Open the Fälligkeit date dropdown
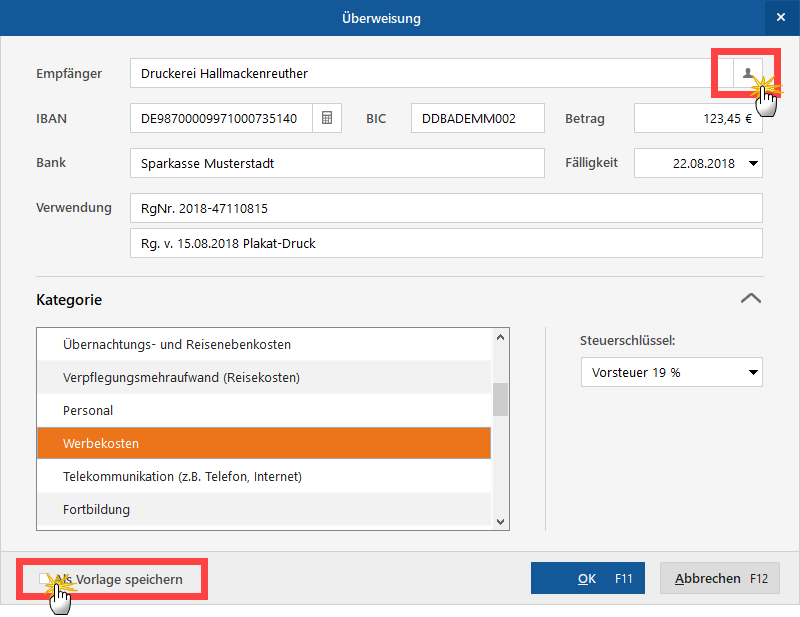 click(753, 163)
